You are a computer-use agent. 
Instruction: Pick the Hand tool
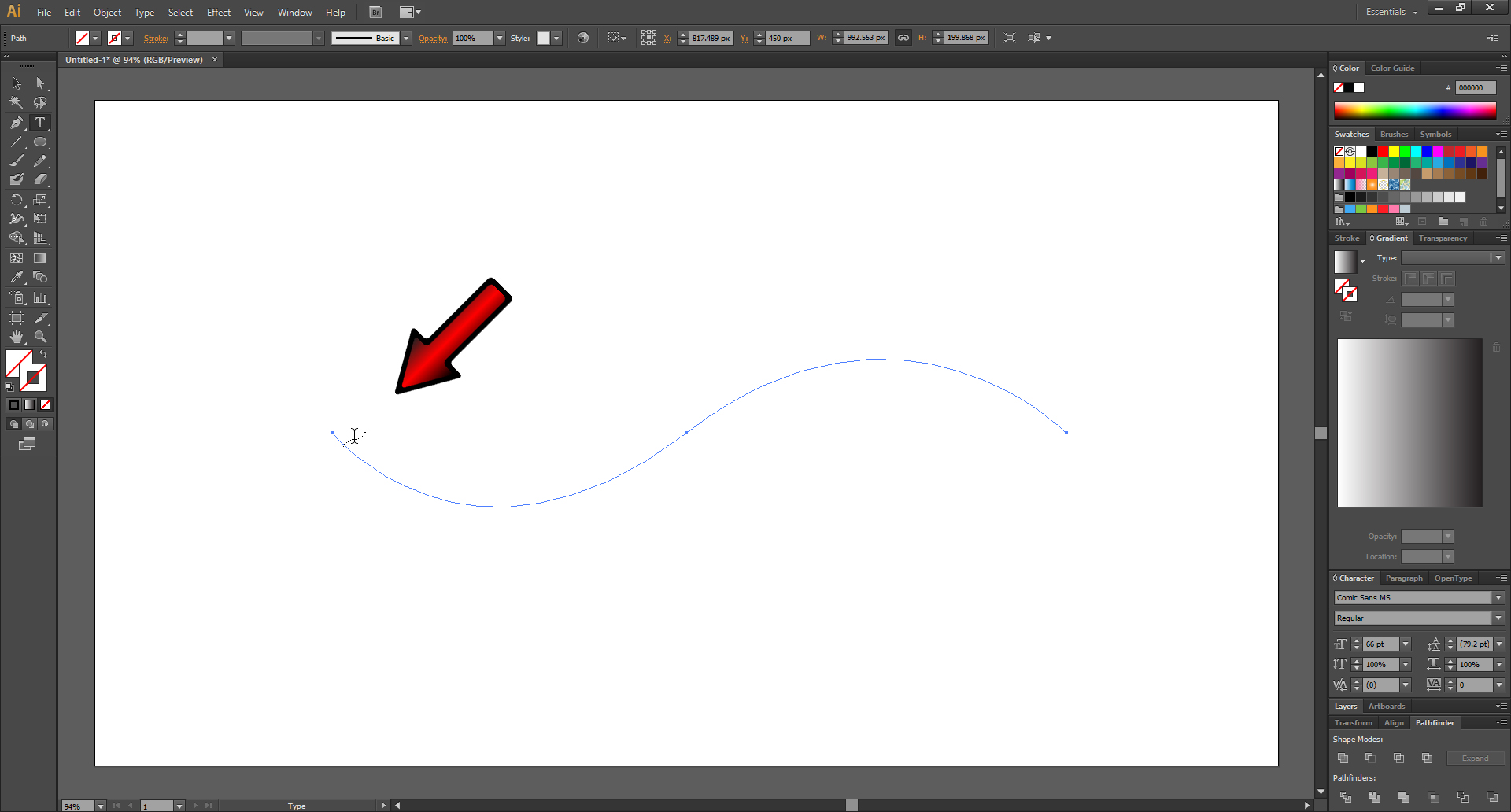click(x=17, y=337)
